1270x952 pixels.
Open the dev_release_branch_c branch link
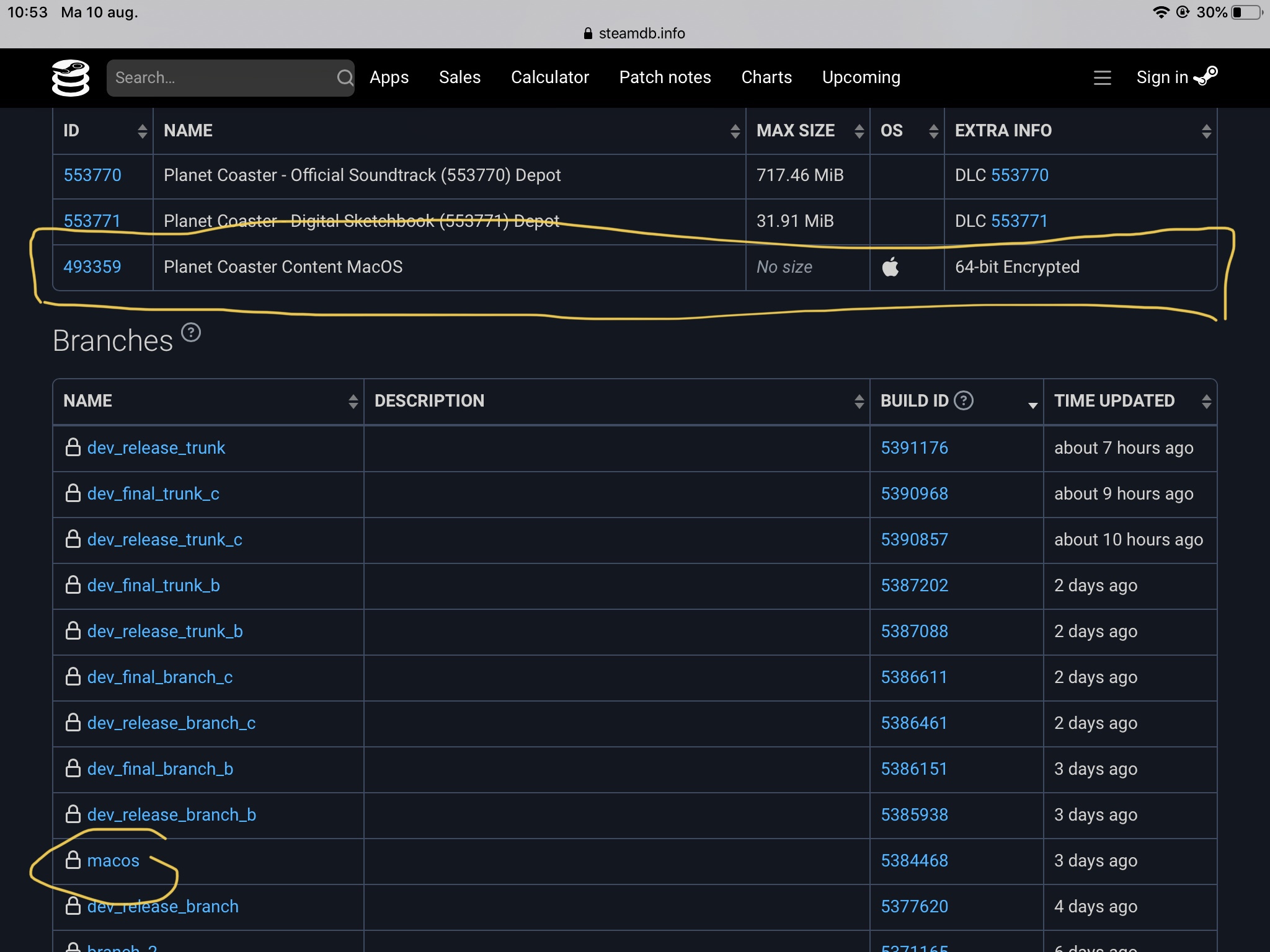(x=172, y=723)
